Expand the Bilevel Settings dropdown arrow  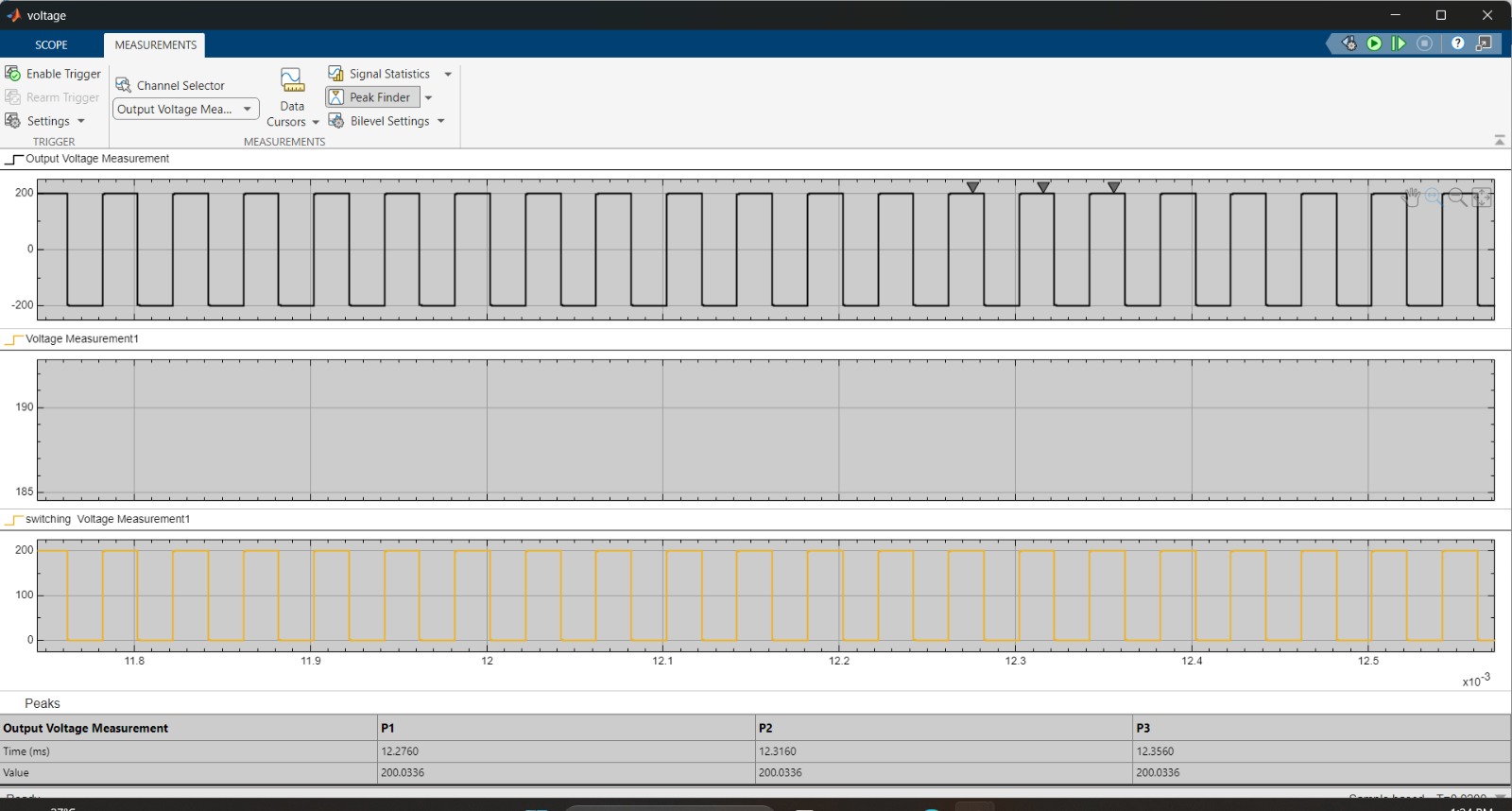click(441, 121)
